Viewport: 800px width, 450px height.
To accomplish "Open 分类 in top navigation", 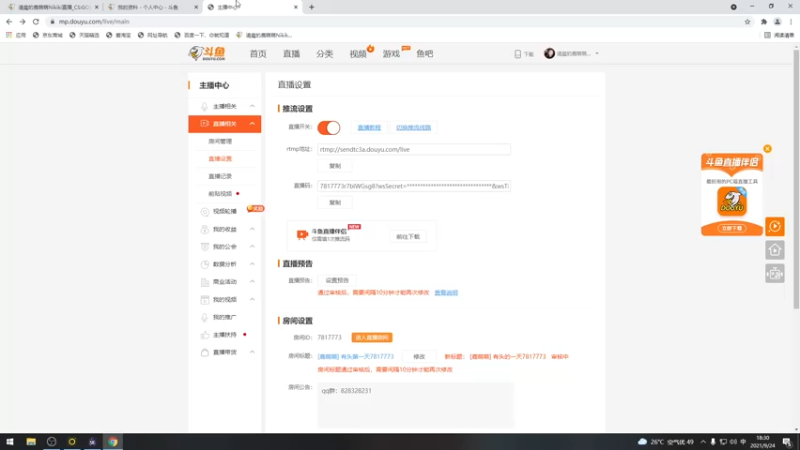I will coord(324,54).
